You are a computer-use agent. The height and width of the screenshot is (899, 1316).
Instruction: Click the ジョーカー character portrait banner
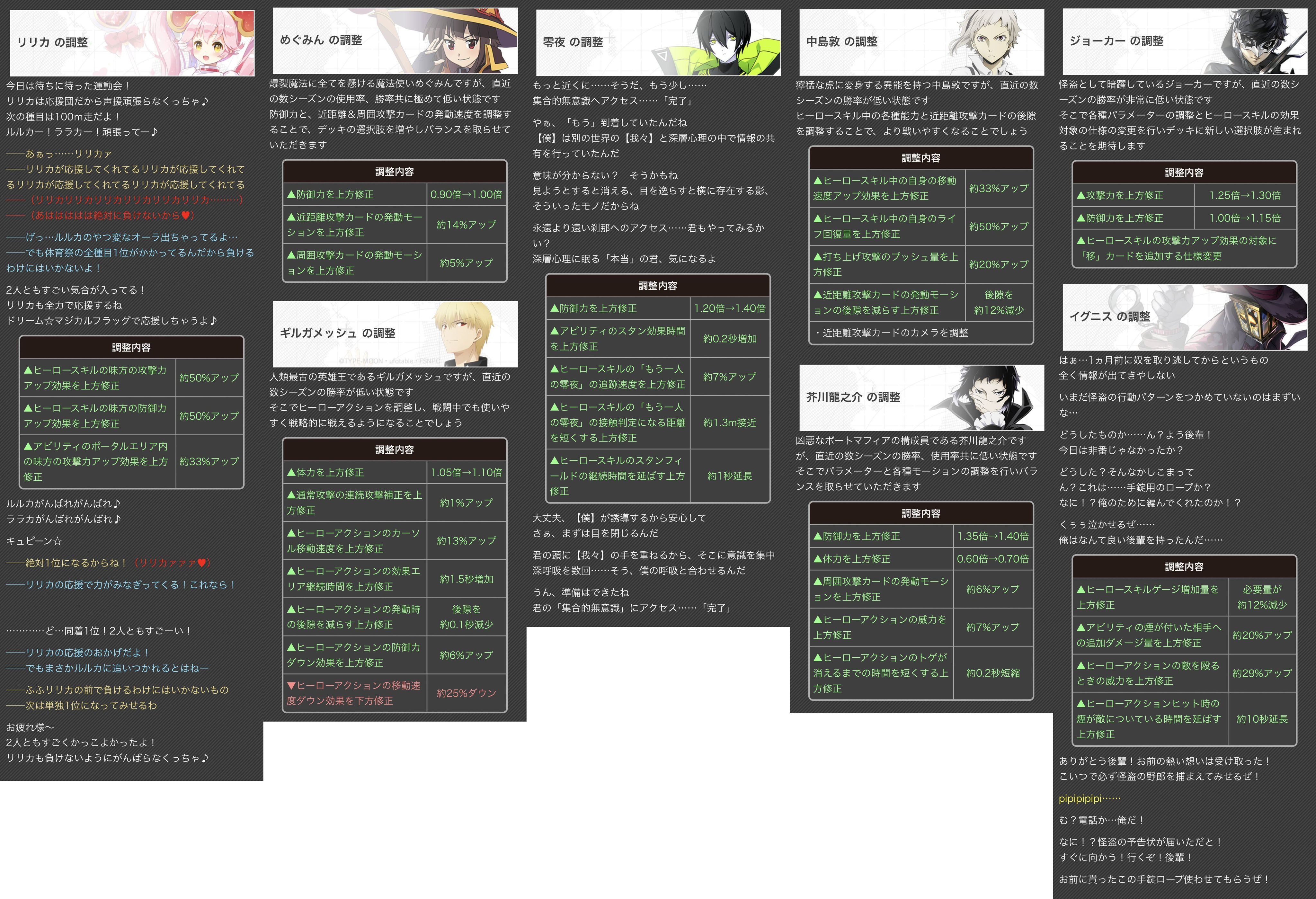click(1185, 41)
